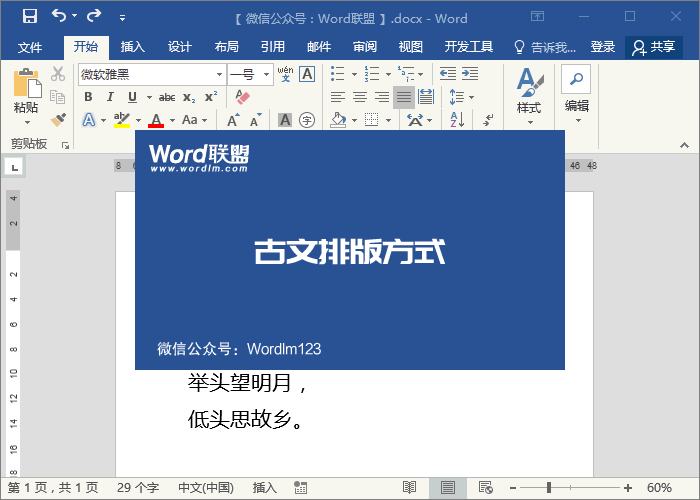Click the distributed alignment icon
Viewport: 700px width, 500px height.
point(426,97)
